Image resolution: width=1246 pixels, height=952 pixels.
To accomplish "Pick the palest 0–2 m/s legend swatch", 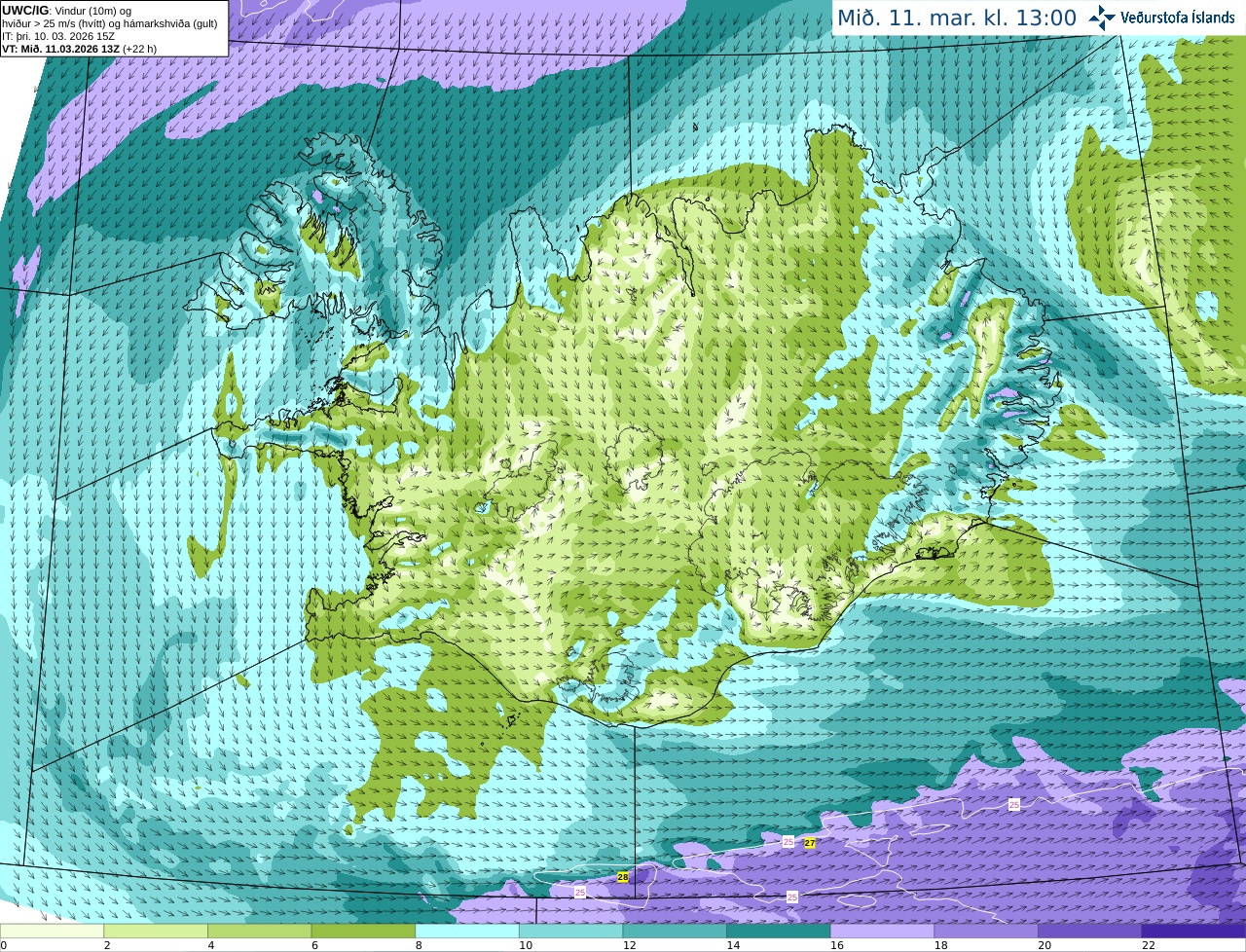I will click(52, 931).
